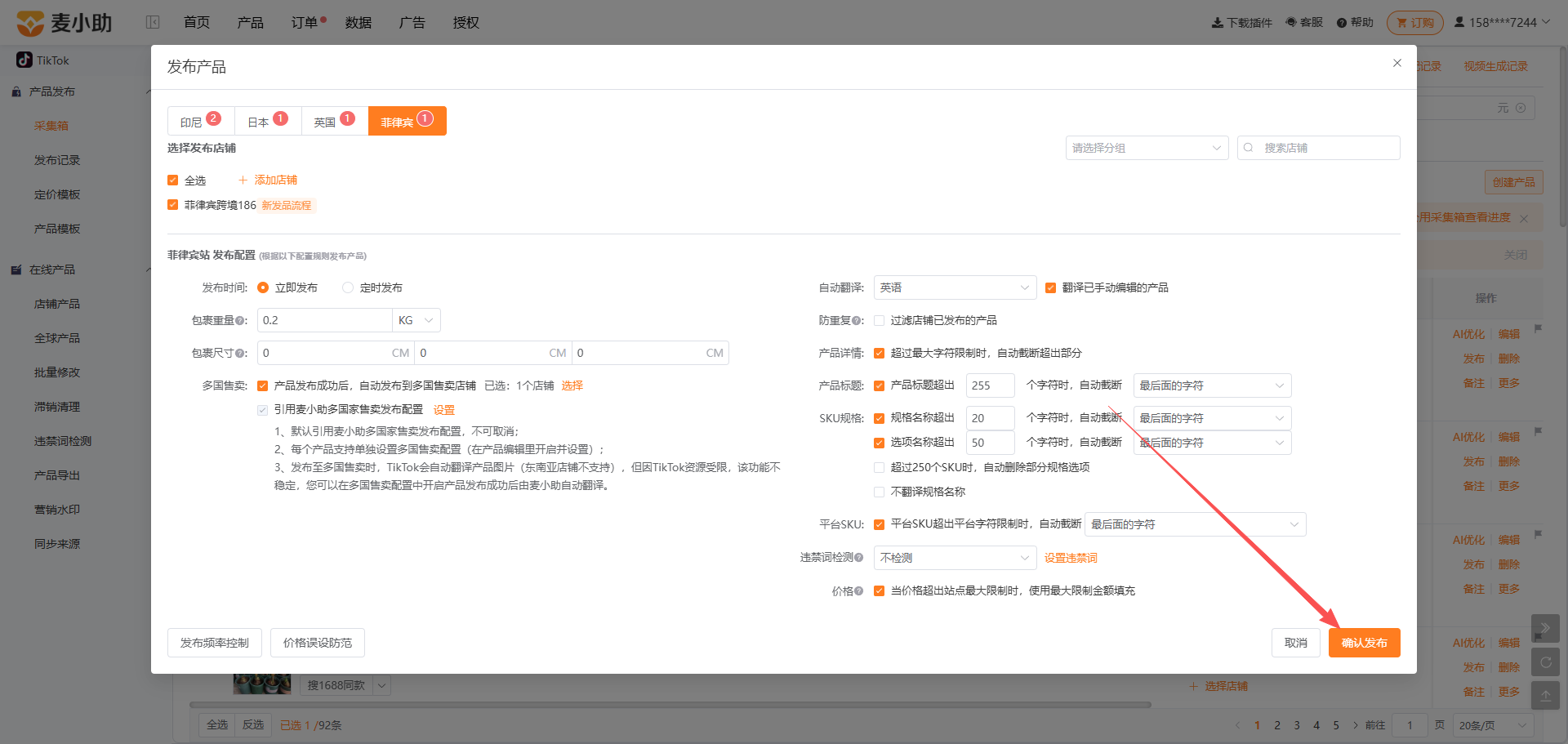Open the 订单 top menu
This screenshot has height=744, width=1568.
(304, 23)
